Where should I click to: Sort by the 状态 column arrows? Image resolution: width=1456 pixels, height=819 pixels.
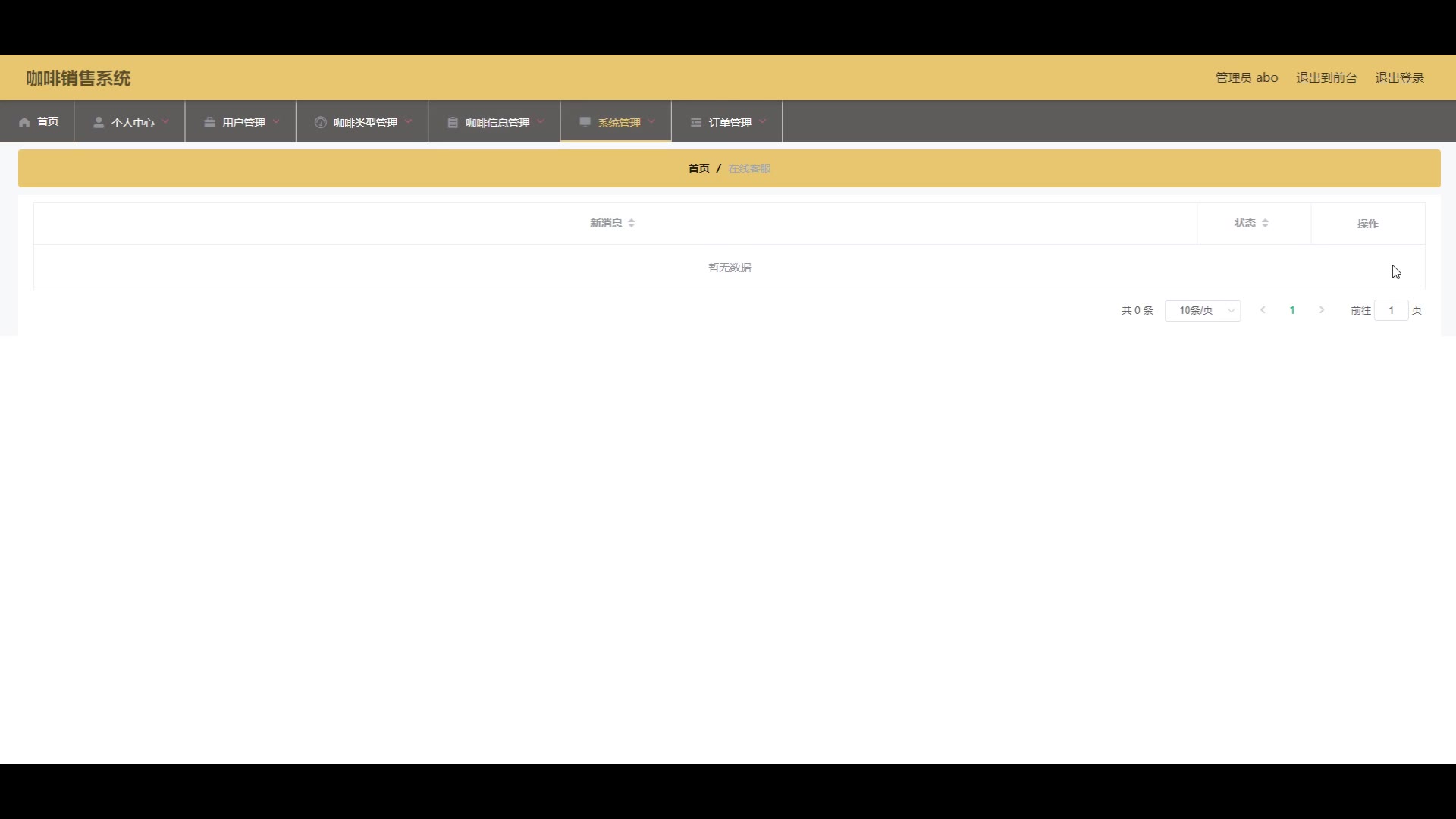[x=1265, y=223]
